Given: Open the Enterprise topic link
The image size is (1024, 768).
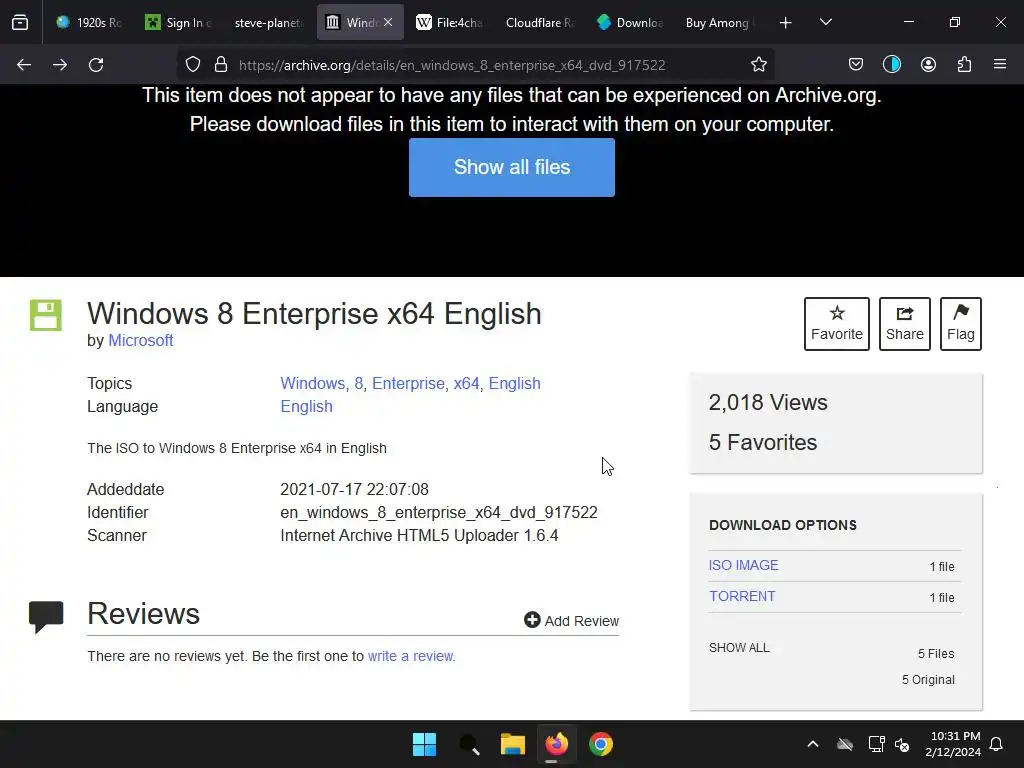Looking at the screenshot, I should 408,383.
